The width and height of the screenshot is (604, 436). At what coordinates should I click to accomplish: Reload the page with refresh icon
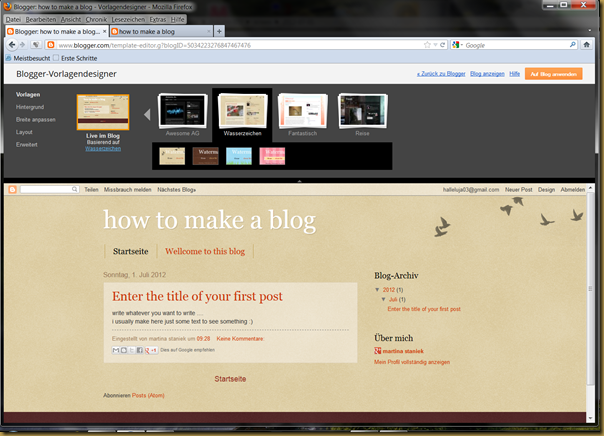pyautogui.click(x=443, y=45)
